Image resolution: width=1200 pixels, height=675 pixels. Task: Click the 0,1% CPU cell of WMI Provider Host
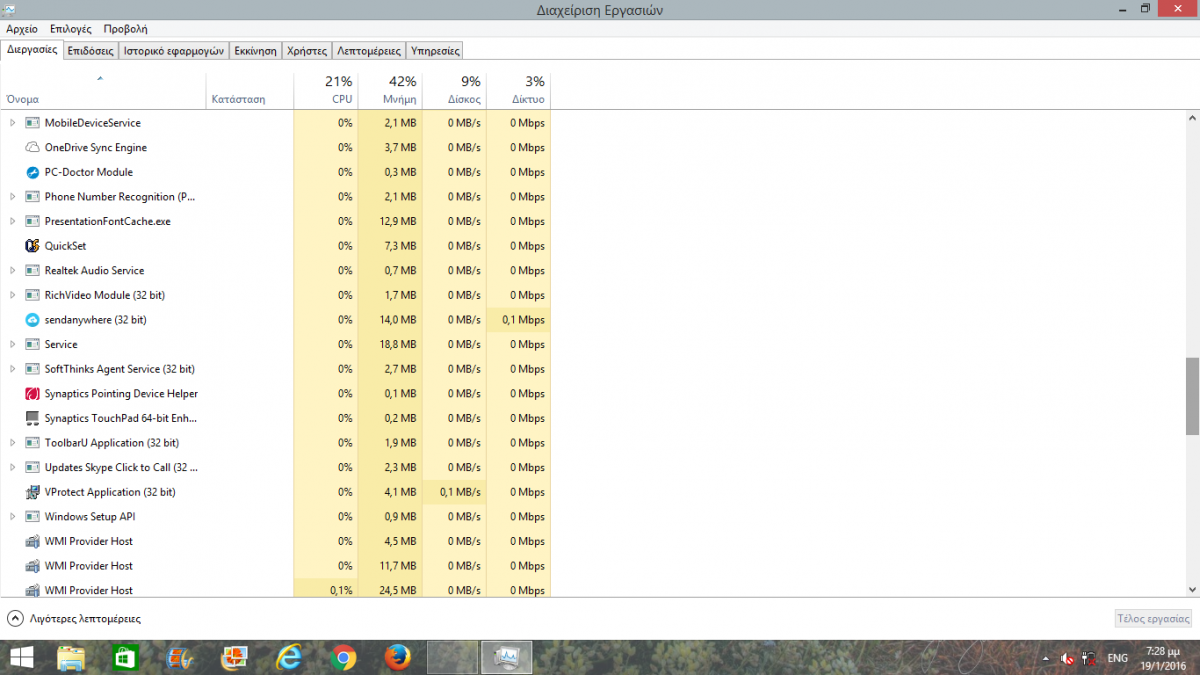pyautogui.click(x=325, y=590)
